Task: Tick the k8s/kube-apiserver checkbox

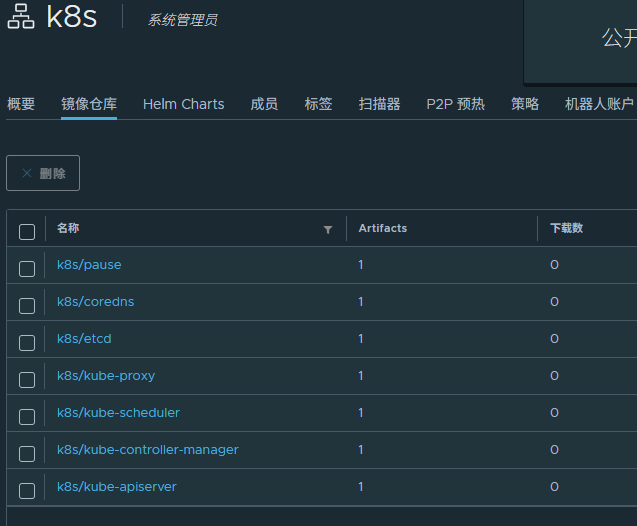Action: click(x=27, y=491)
